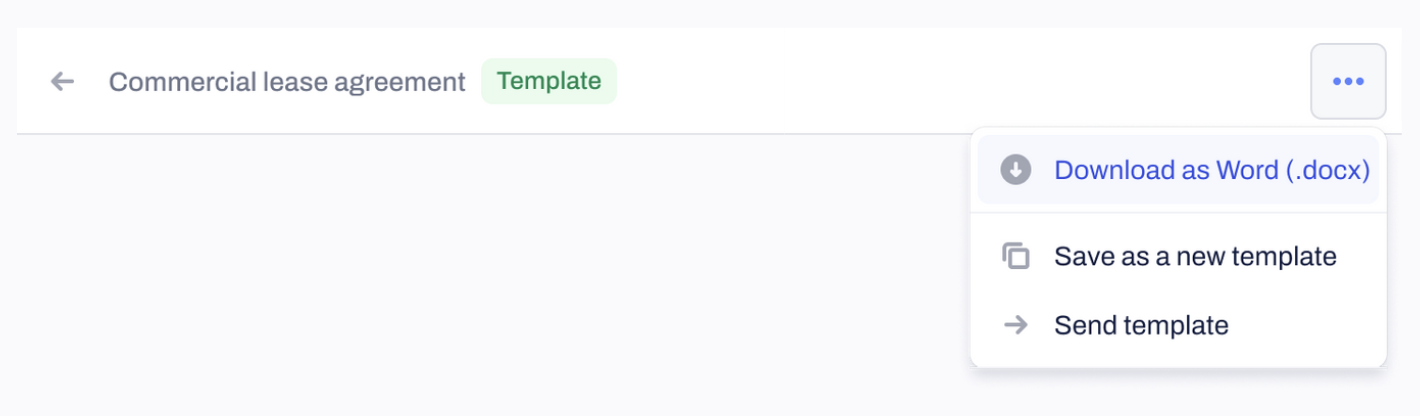
Task: Click the duplicate pages icon in menu
Action: [1016, 256]
